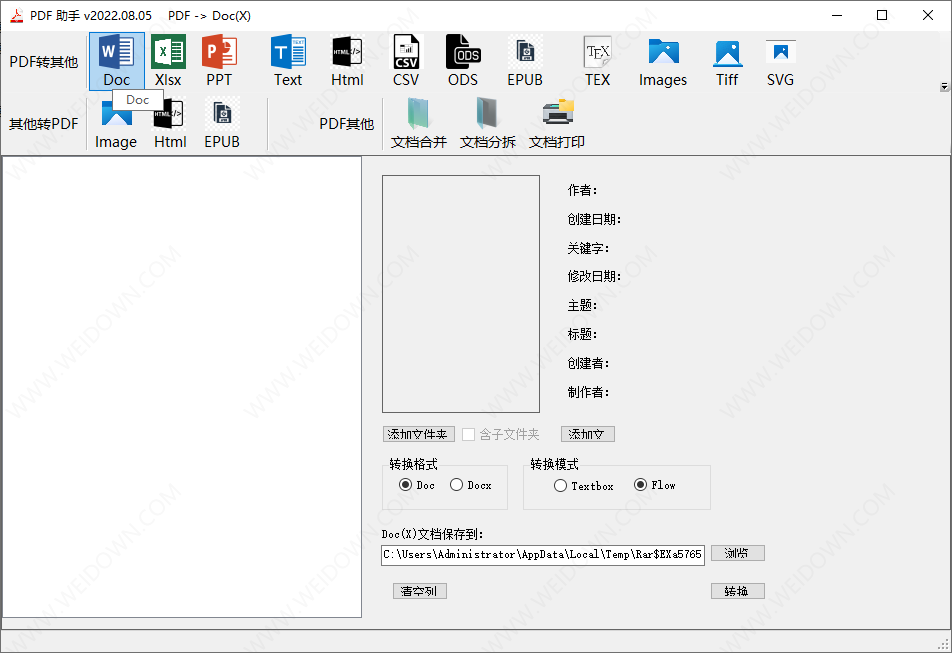Click the 制作者 metadata label

pos(588,392)
